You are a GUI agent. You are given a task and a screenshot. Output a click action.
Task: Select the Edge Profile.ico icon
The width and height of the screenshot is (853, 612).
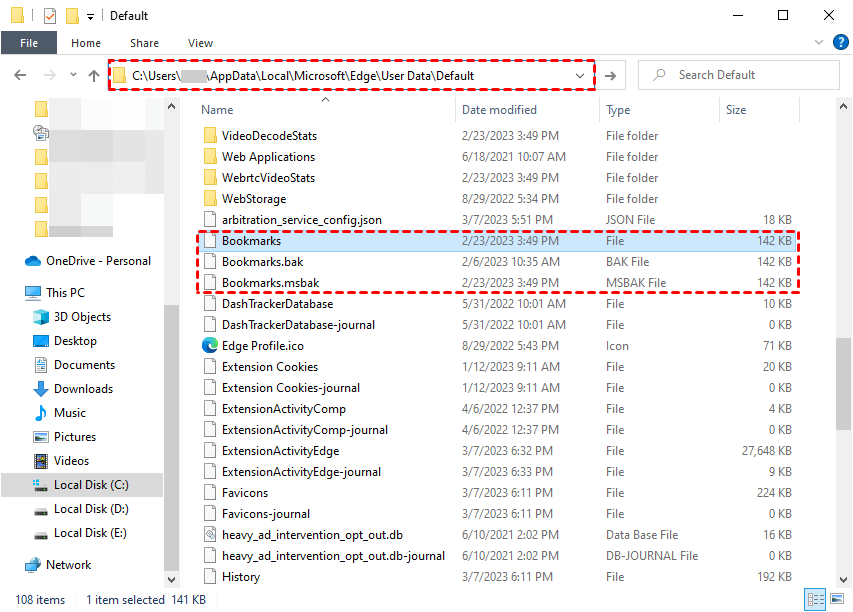210,345
